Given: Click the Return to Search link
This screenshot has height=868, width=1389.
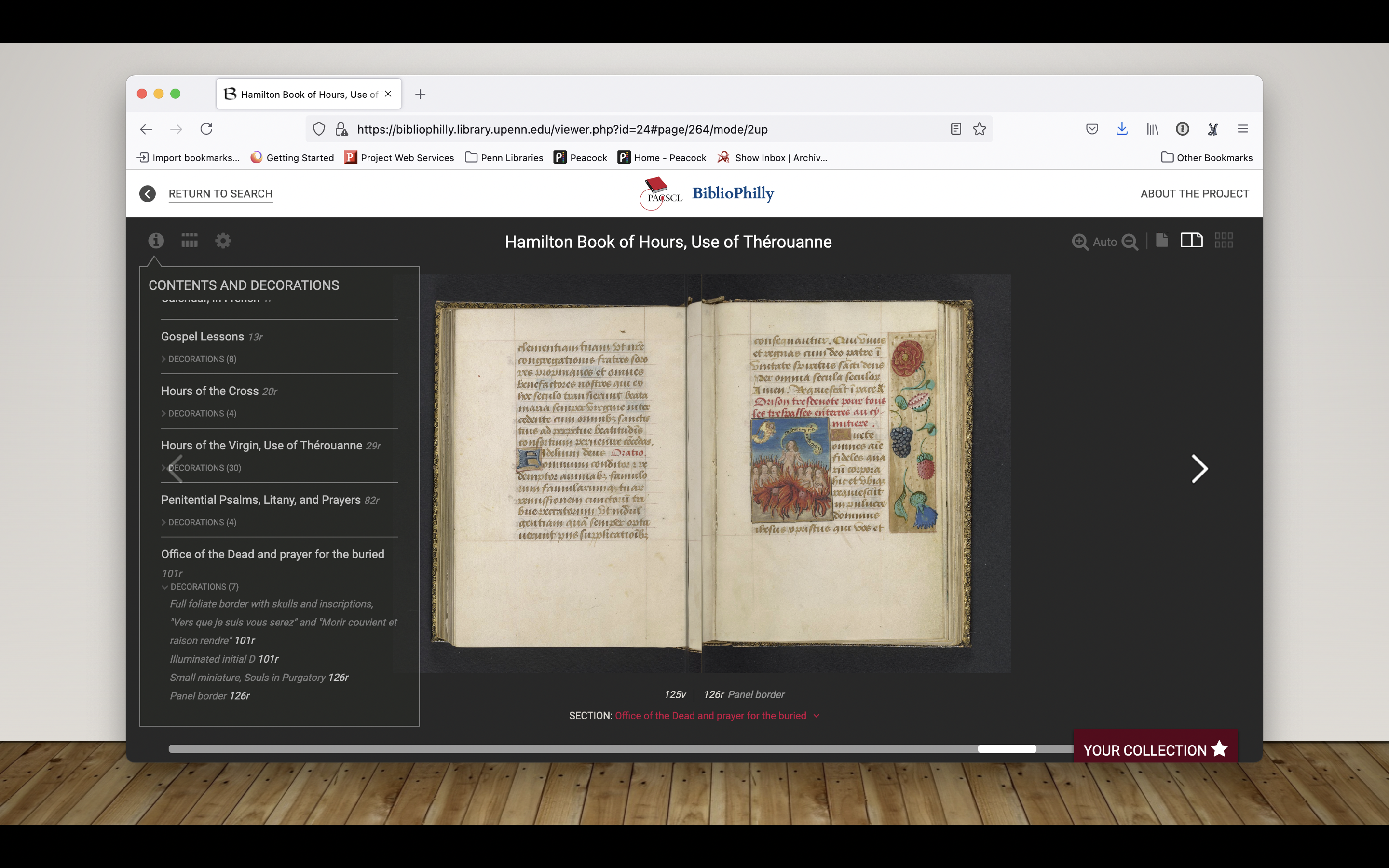Looking at the screenshot, I should click(x=220, y=194).
